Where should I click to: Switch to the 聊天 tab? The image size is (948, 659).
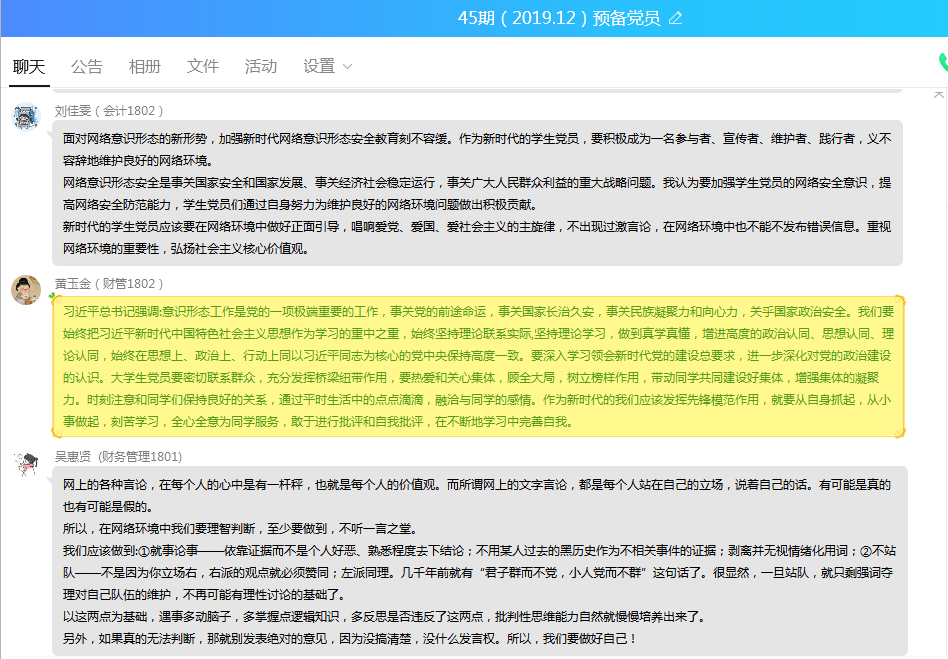click(x=29, y=66)
